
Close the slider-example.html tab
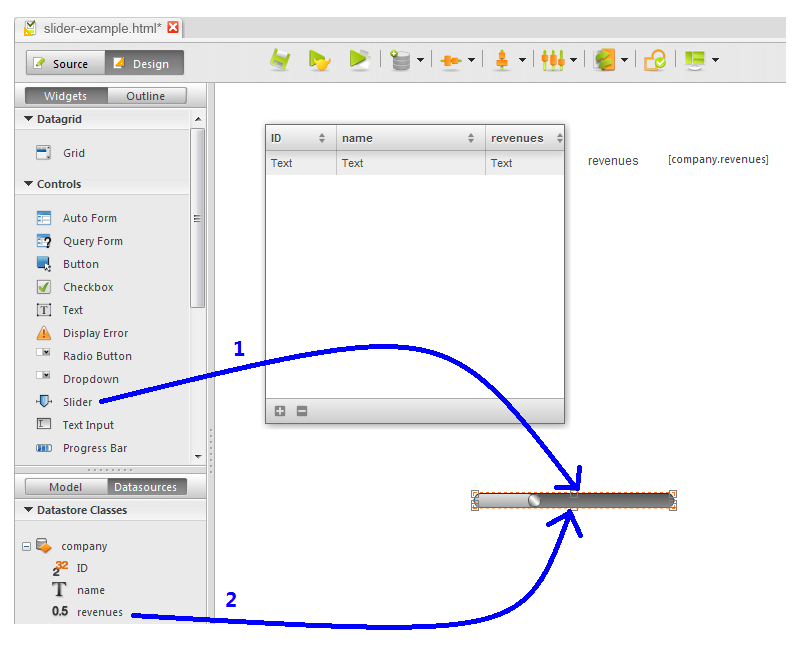point(173,28)
